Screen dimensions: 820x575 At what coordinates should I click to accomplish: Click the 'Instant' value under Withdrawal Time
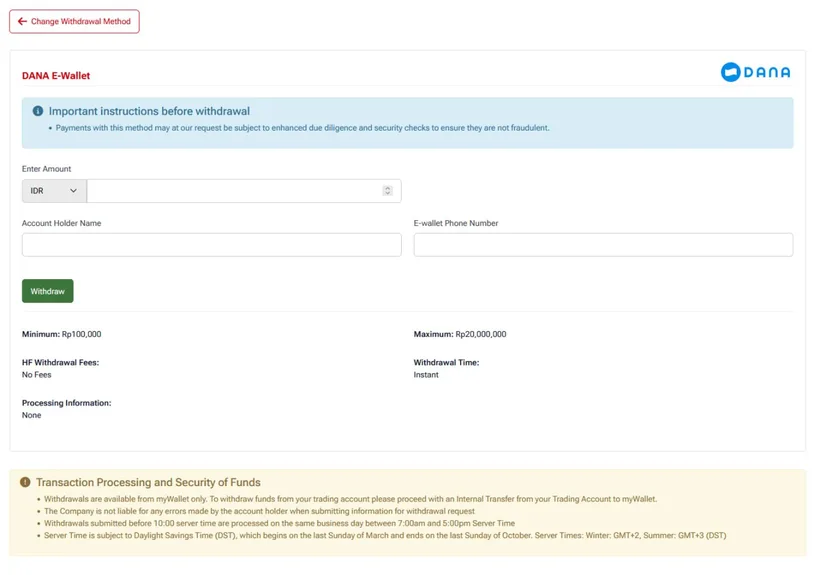[426, 375]
